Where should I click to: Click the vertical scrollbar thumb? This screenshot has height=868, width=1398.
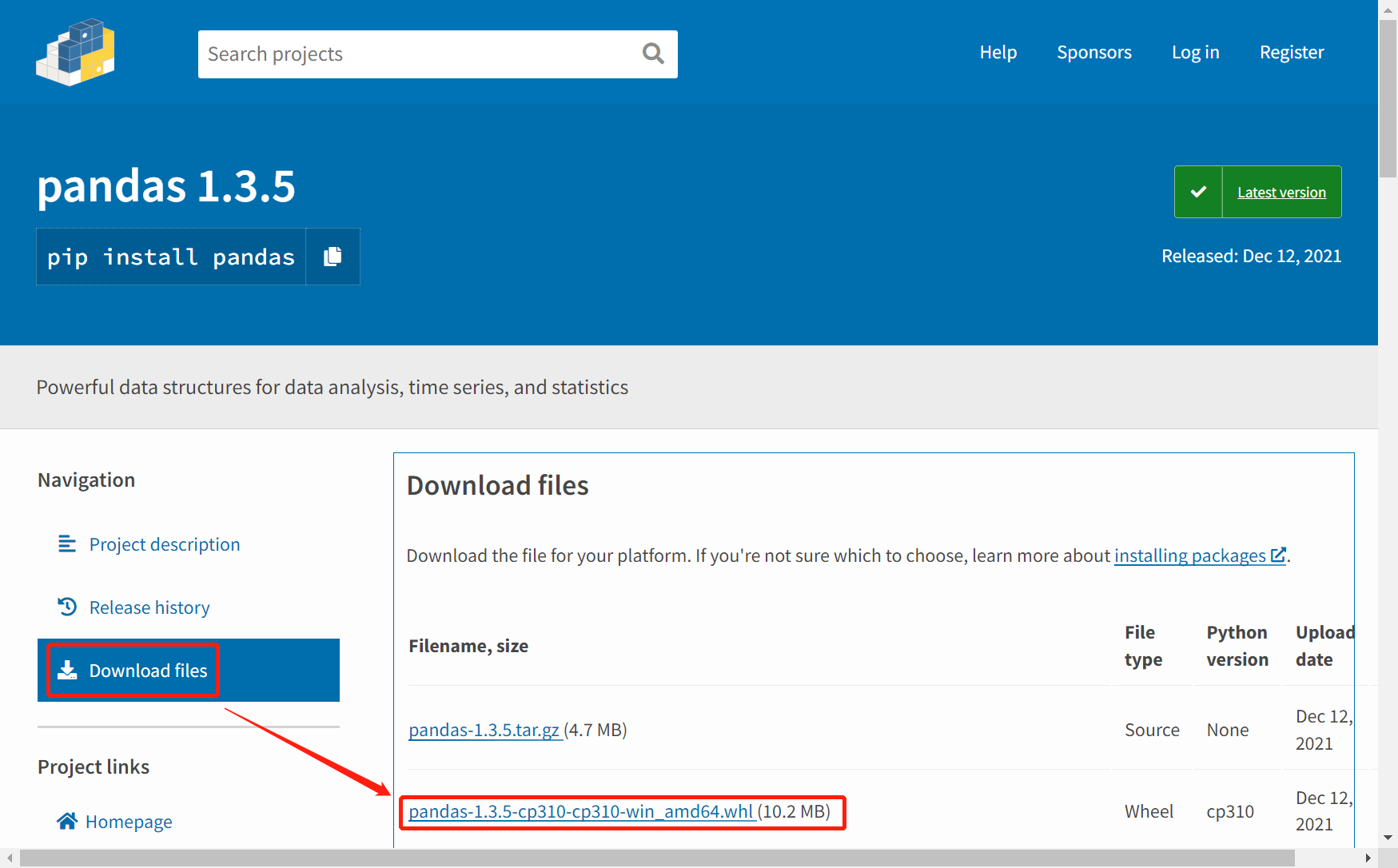[1388, 100]
